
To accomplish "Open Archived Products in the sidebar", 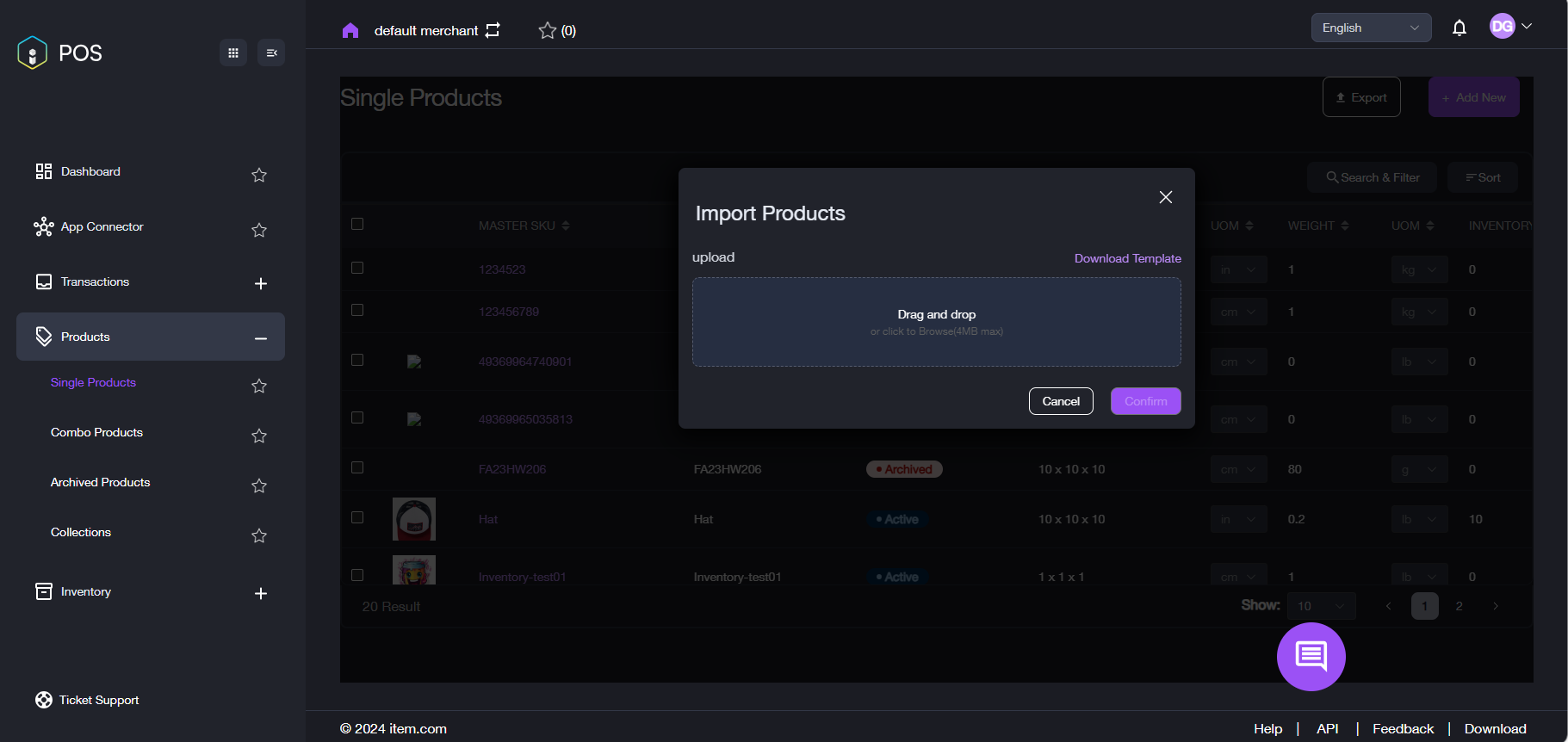I will 100,482.
